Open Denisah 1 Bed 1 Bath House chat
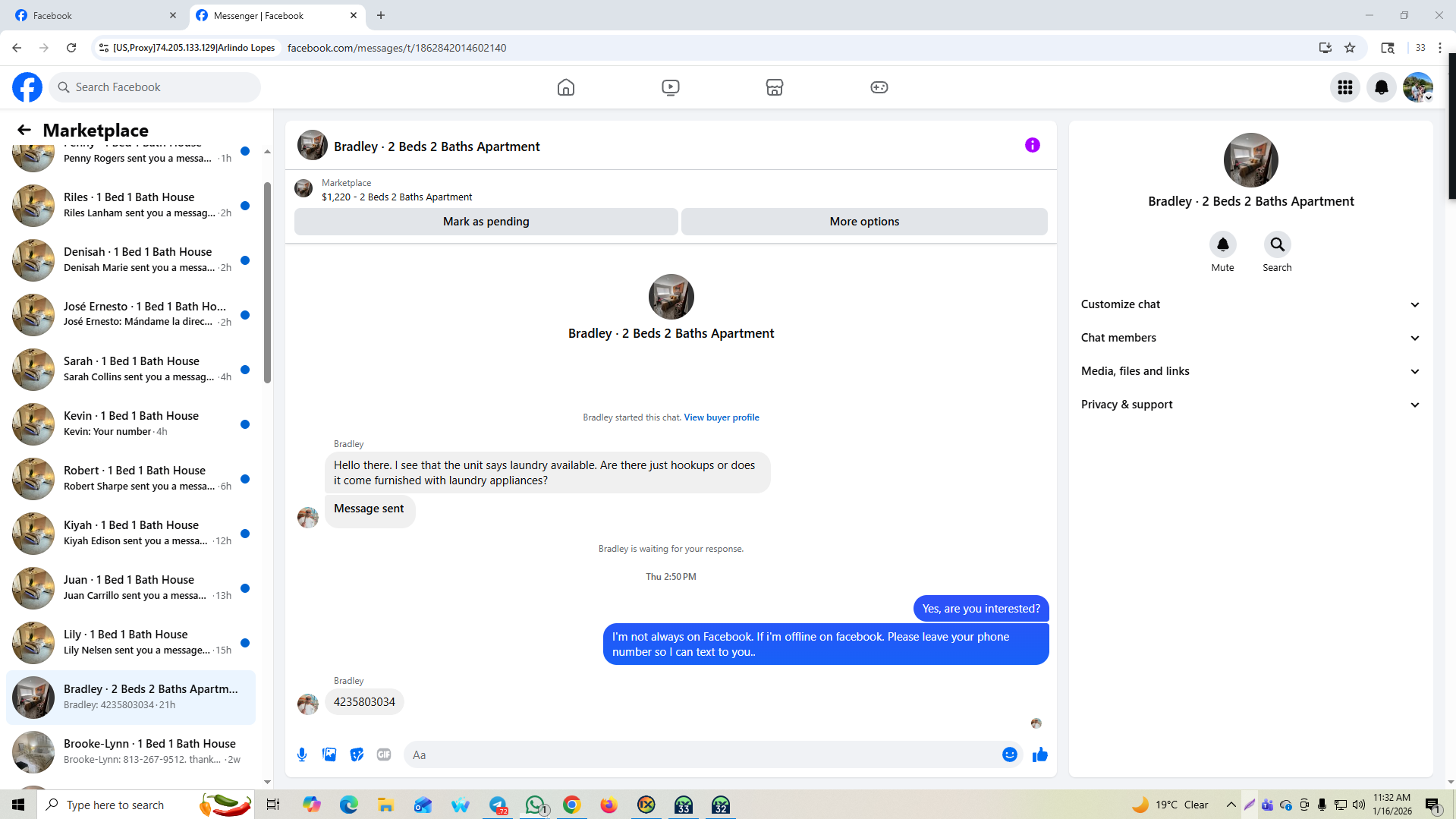Viewport: 1456px width, 819px height. click(x=131, y=260)
